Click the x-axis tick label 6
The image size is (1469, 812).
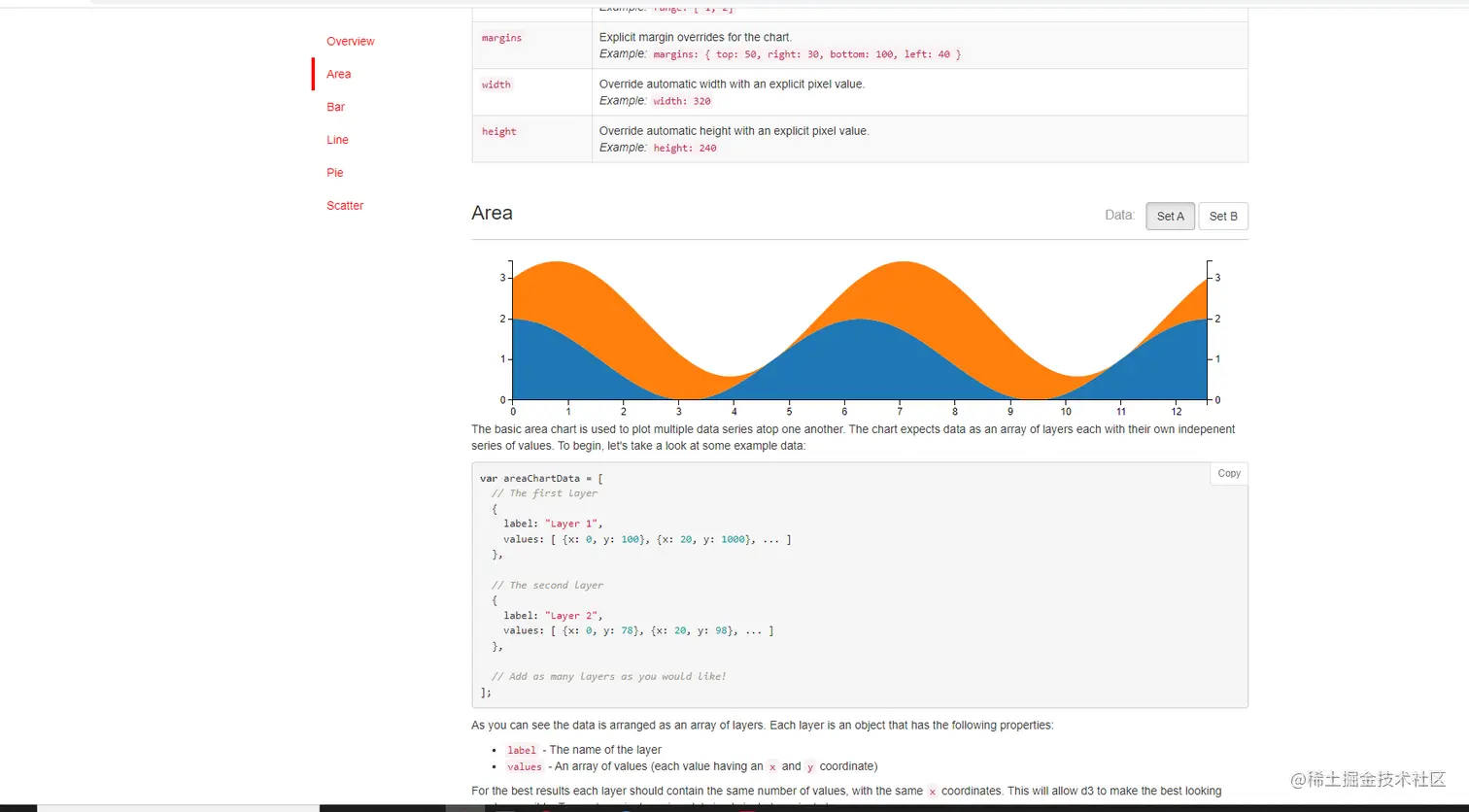point(844,412)
